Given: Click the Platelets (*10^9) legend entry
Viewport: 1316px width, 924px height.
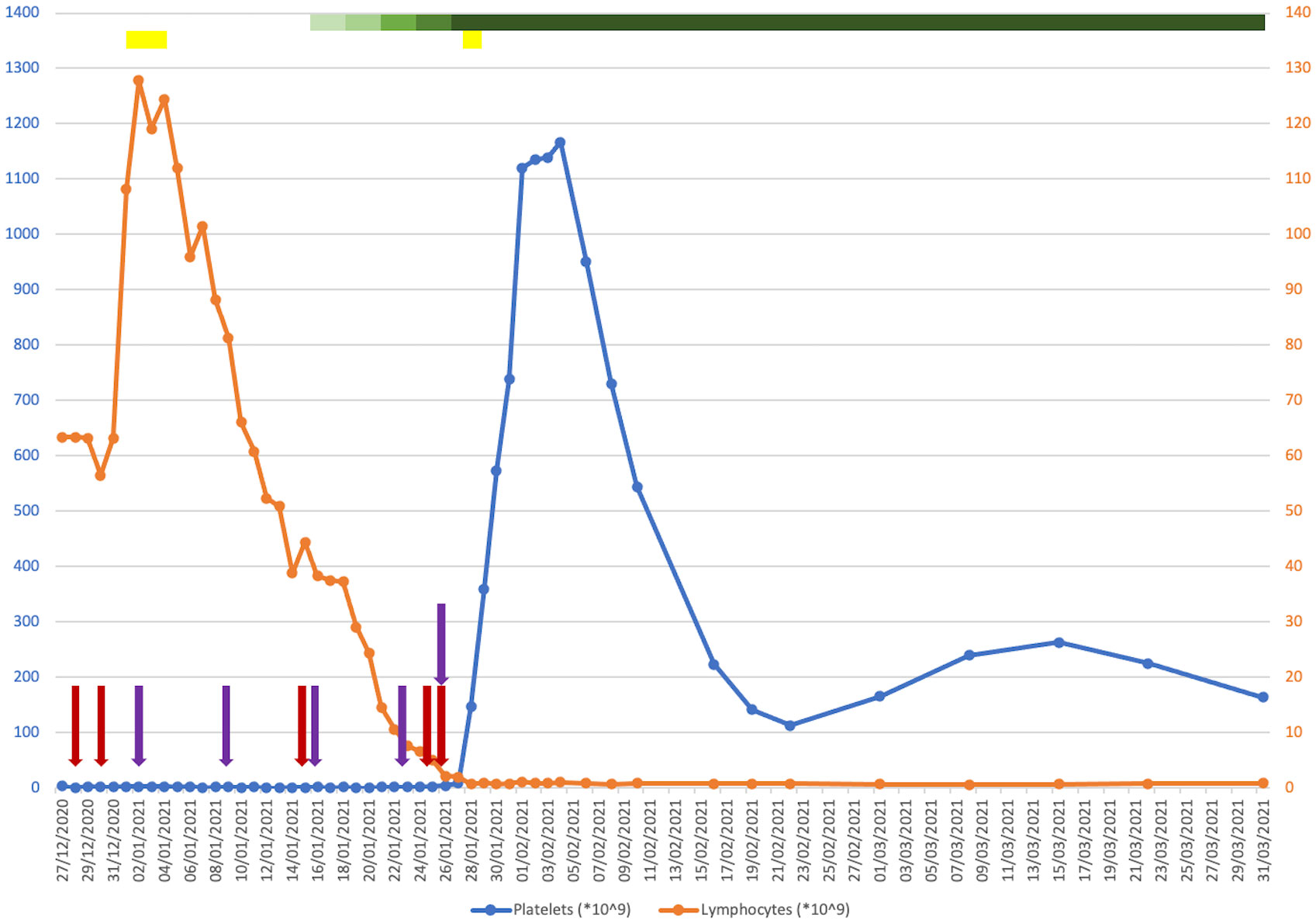Looking at the screenshot, I should click(x=551, y=909).
